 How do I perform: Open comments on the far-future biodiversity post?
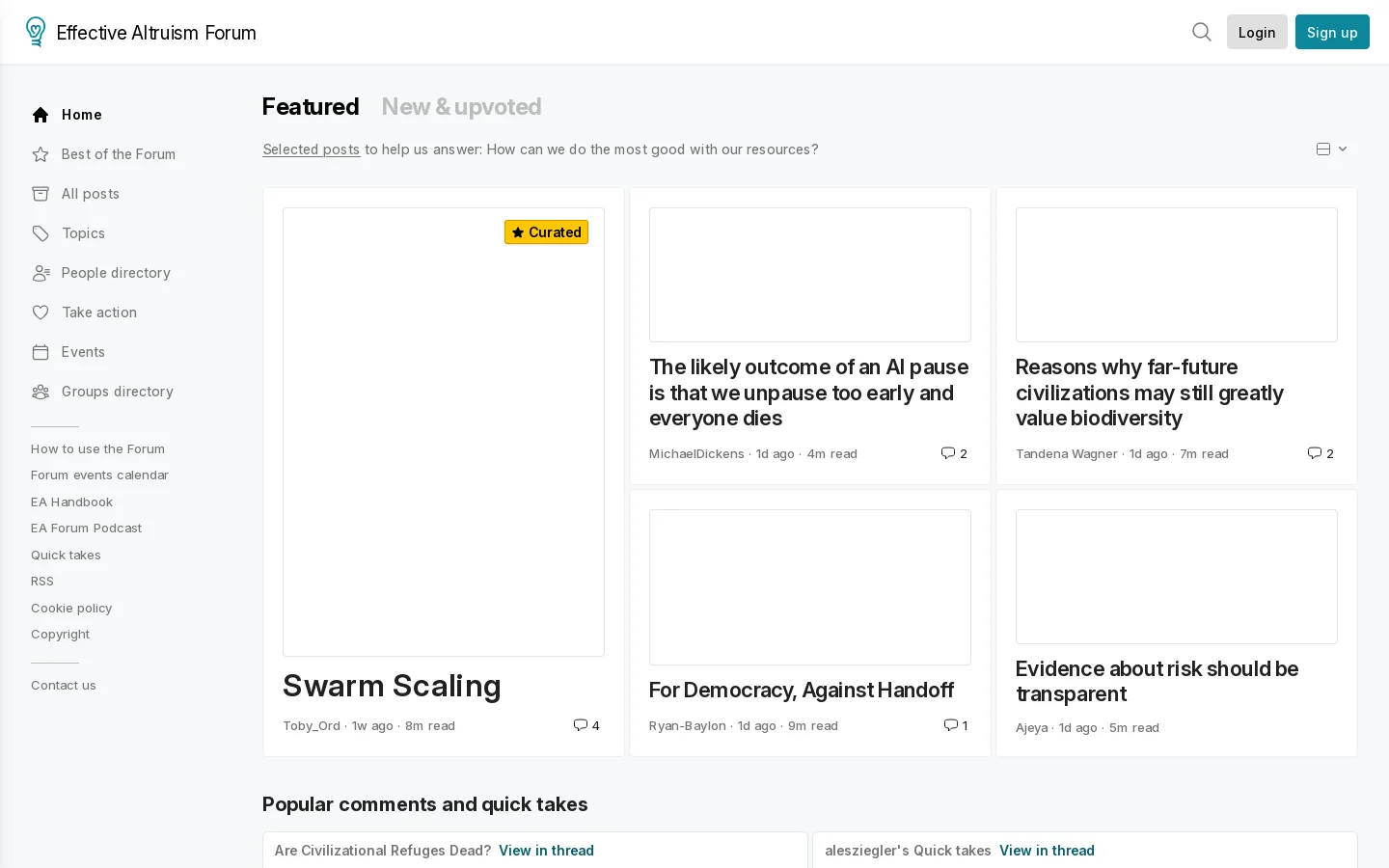(1321, 453)
